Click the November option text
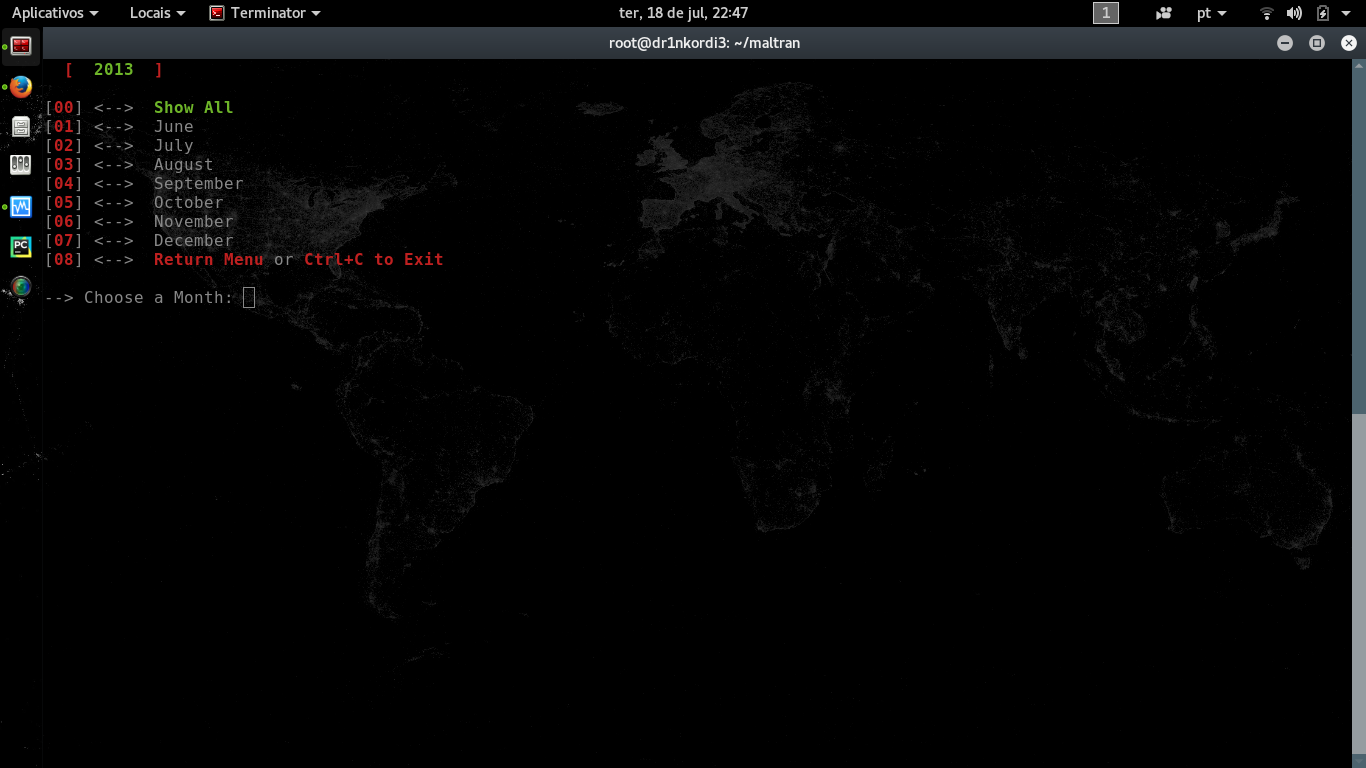1366x768 pixels. tap(193, 222)
